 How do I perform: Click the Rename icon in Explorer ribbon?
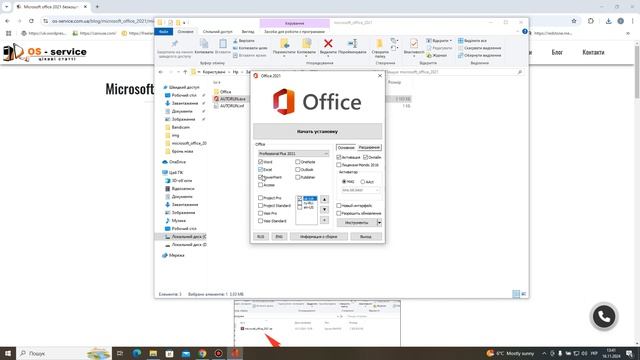pyautogui.click(x=352, y=43)
